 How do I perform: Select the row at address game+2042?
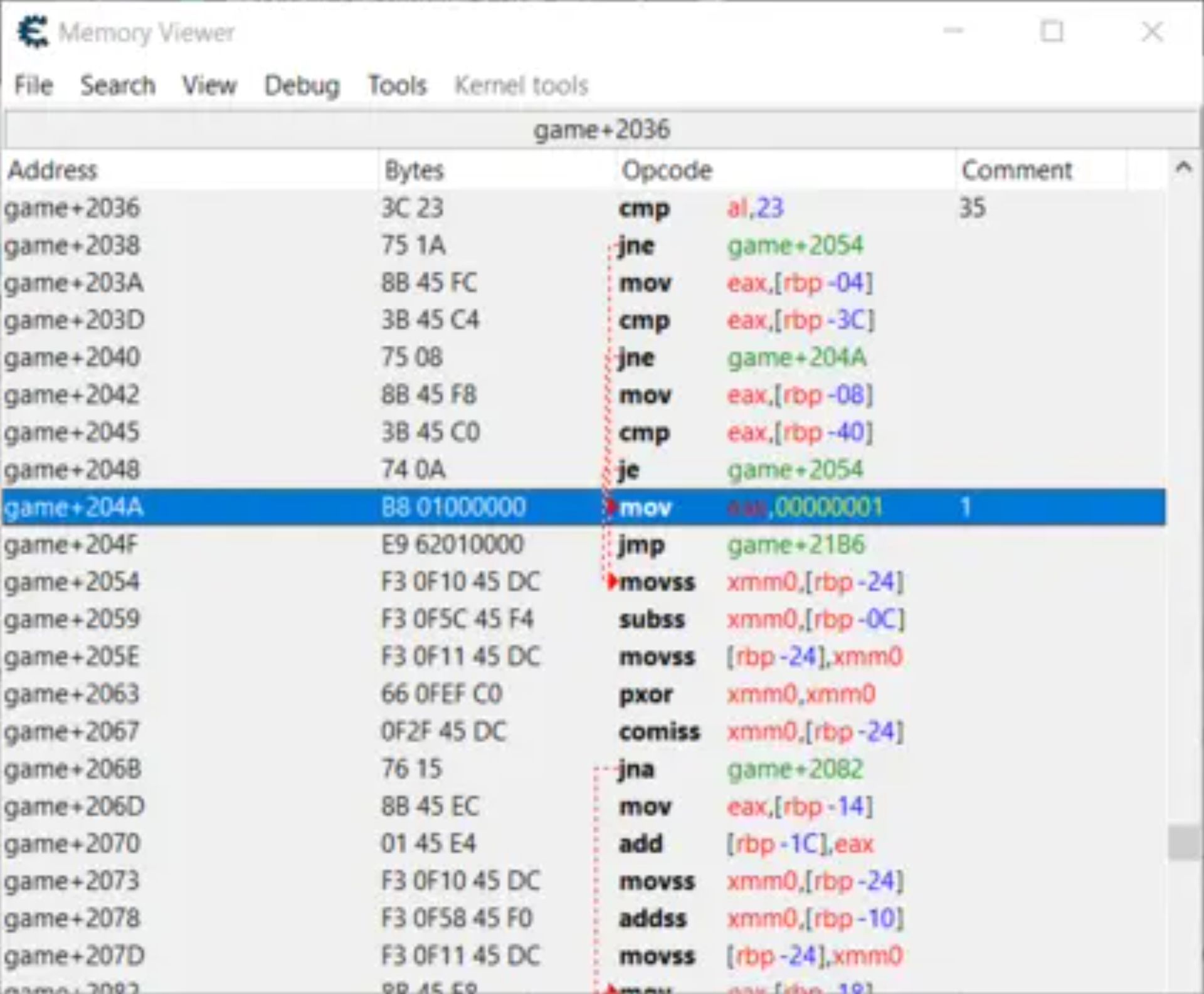click(583, 395)
